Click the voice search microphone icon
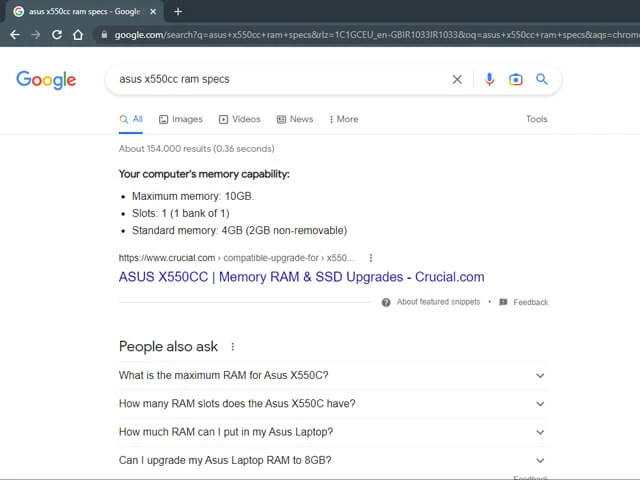Viewport: 640px width, 480px height. [x=489, y=79]
